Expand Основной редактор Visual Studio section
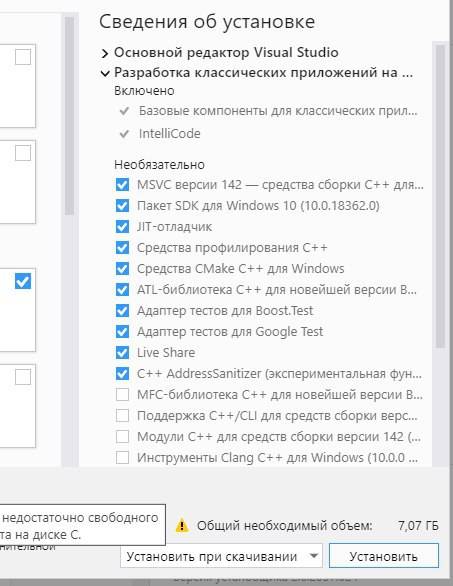The height and width of the screenshot is (586, 453). pos(105,53)
